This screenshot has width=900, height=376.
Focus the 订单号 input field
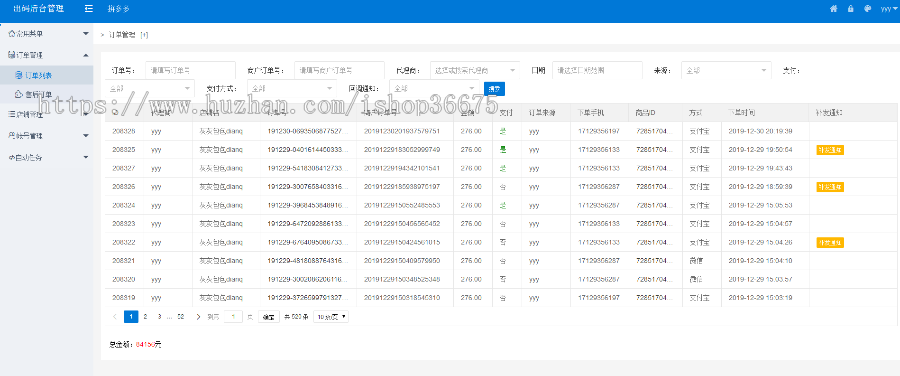coord(191,71)
